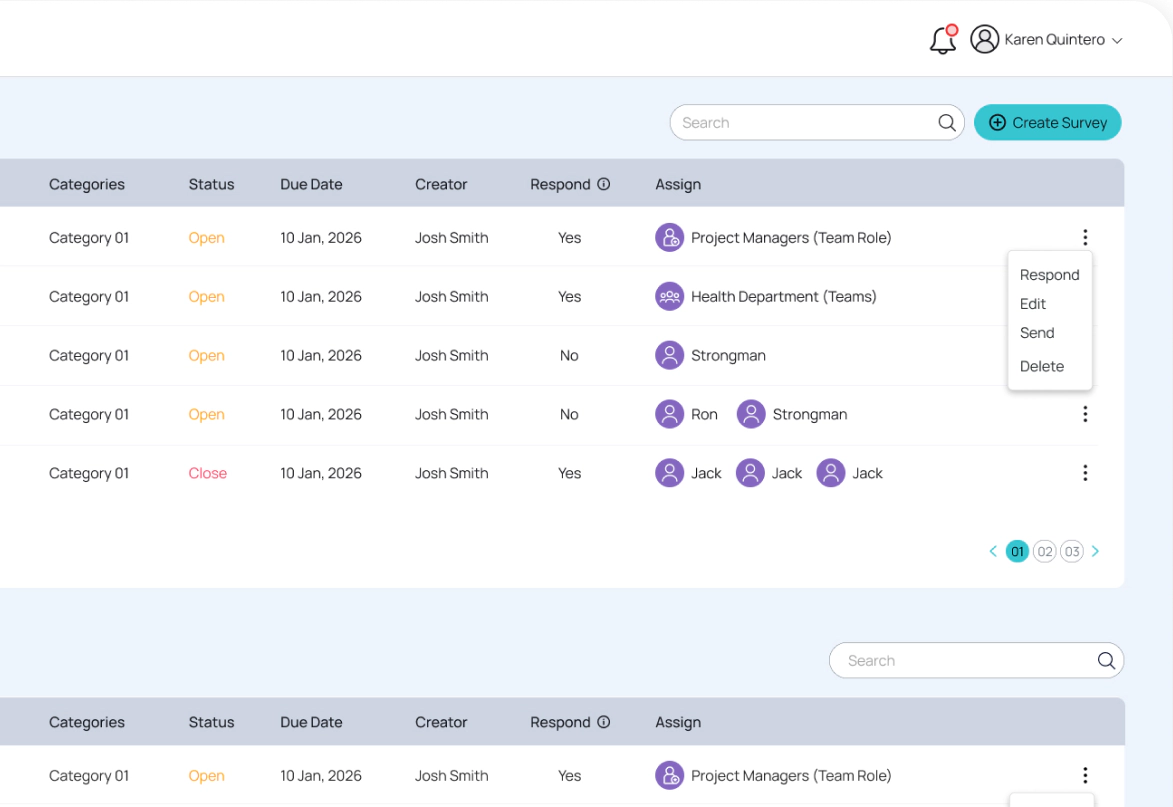Click the magnifier icon in lower search bar
1173x807 pixels.
[x=1106, y=660]
